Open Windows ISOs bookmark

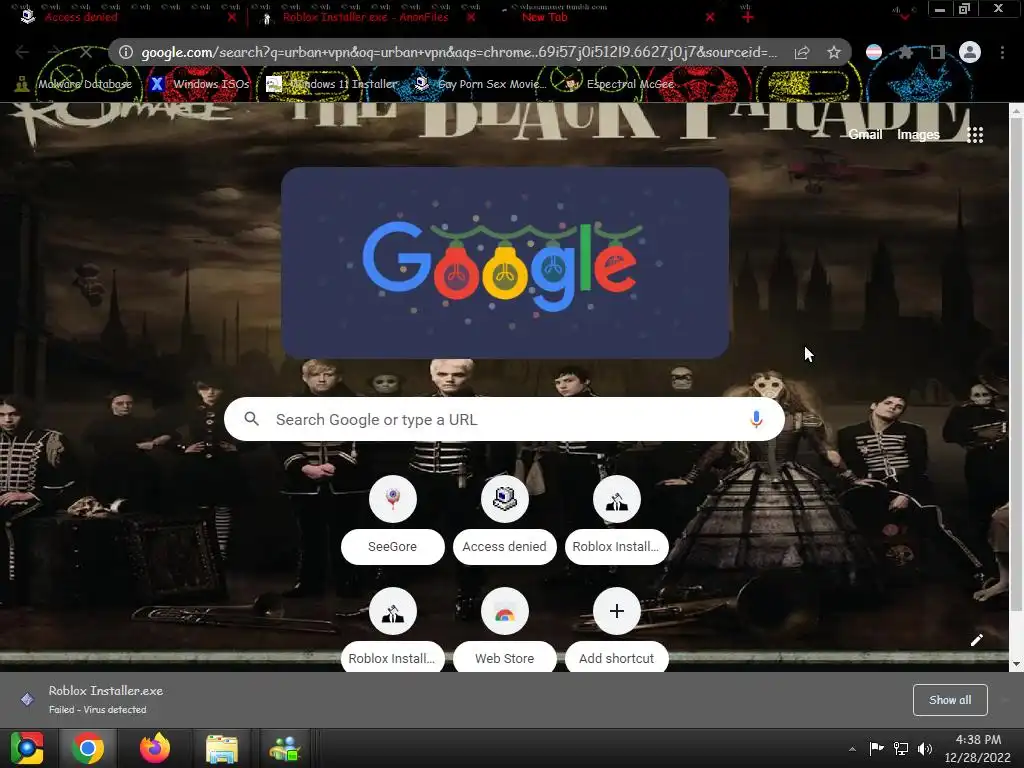coord(200,84)
